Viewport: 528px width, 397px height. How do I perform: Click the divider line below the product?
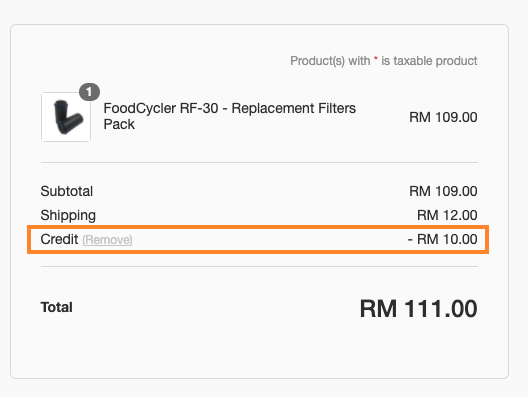click(259, 162)
